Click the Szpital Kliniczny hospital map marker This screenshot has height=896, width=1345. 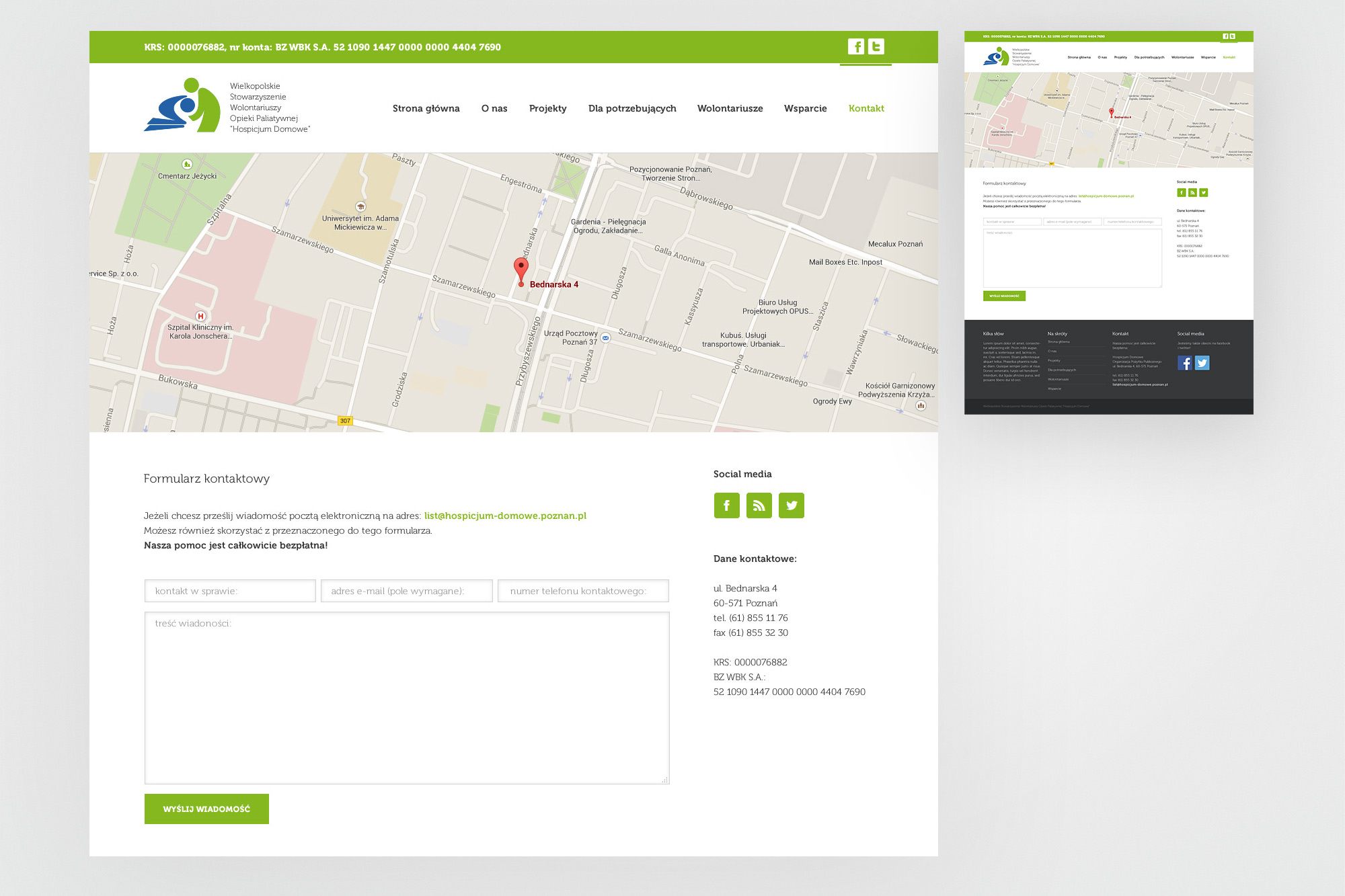200,316
